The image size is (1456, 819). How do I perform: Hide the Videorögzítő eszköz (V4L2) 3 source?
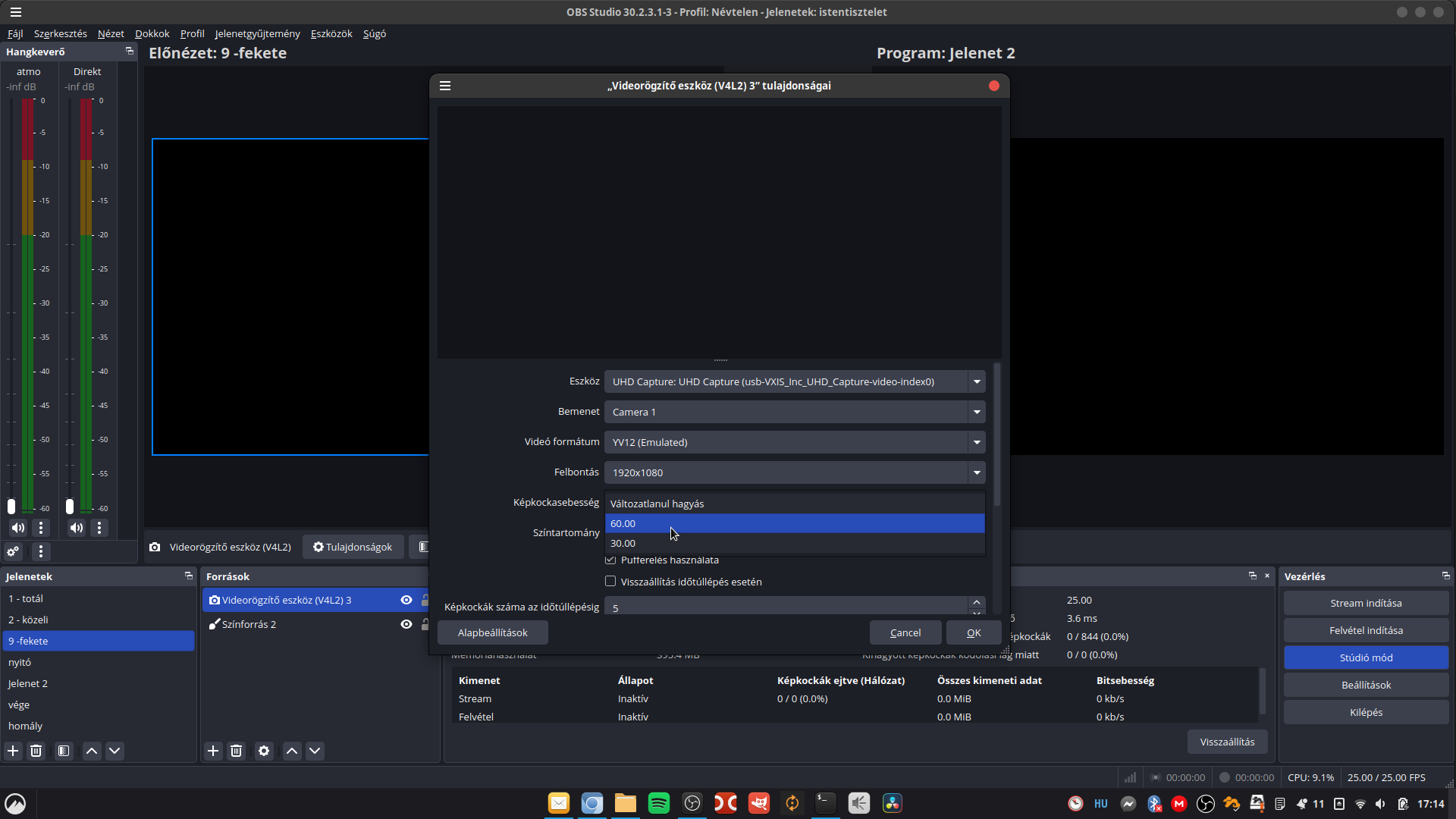pyautogui.click(x=406, y=600)
